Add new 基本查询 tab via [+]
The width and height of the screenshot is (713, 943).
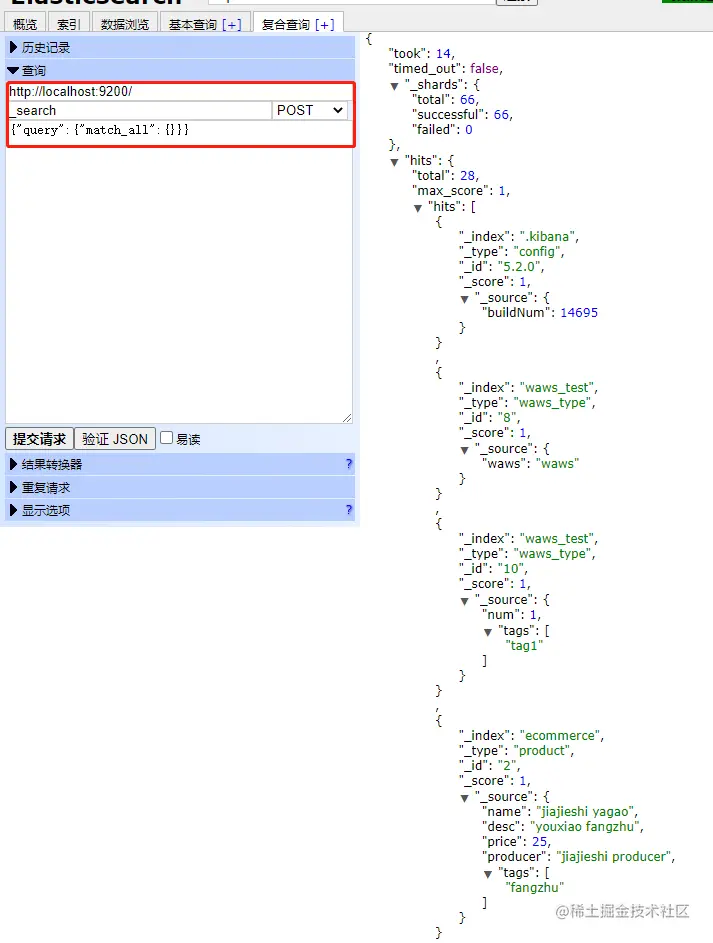pos(231,25)
